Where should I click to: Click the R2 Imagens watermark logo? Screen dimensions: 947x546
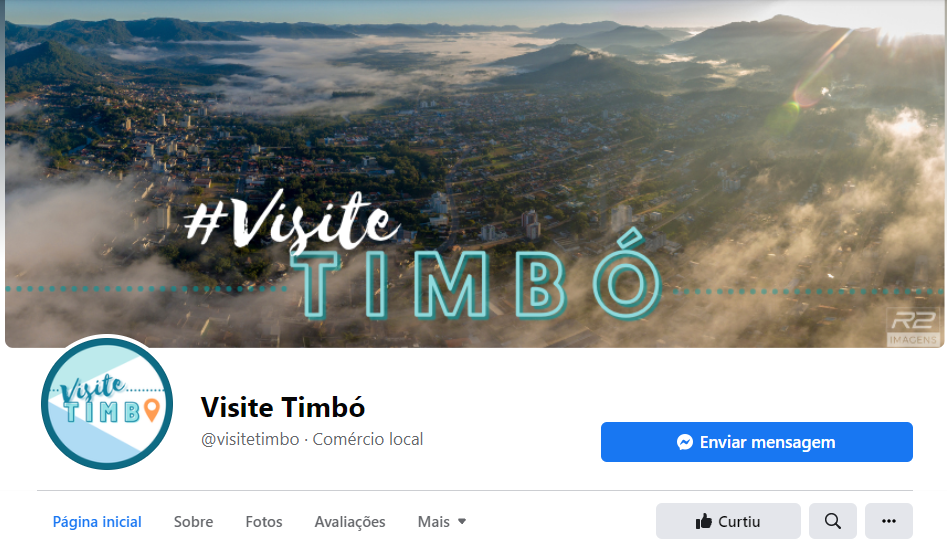913,327
